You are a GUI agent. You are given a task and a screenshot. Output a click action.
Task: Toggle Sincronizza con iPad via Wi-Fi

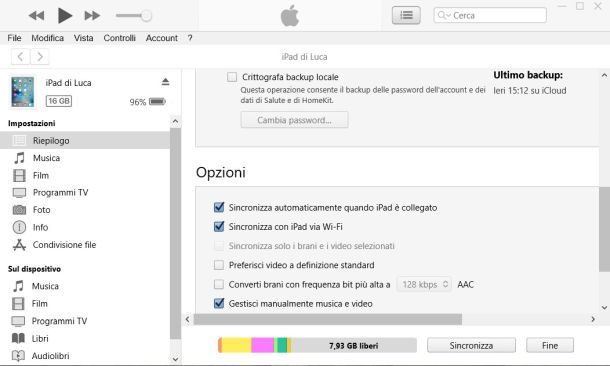(x=219, y=226)
